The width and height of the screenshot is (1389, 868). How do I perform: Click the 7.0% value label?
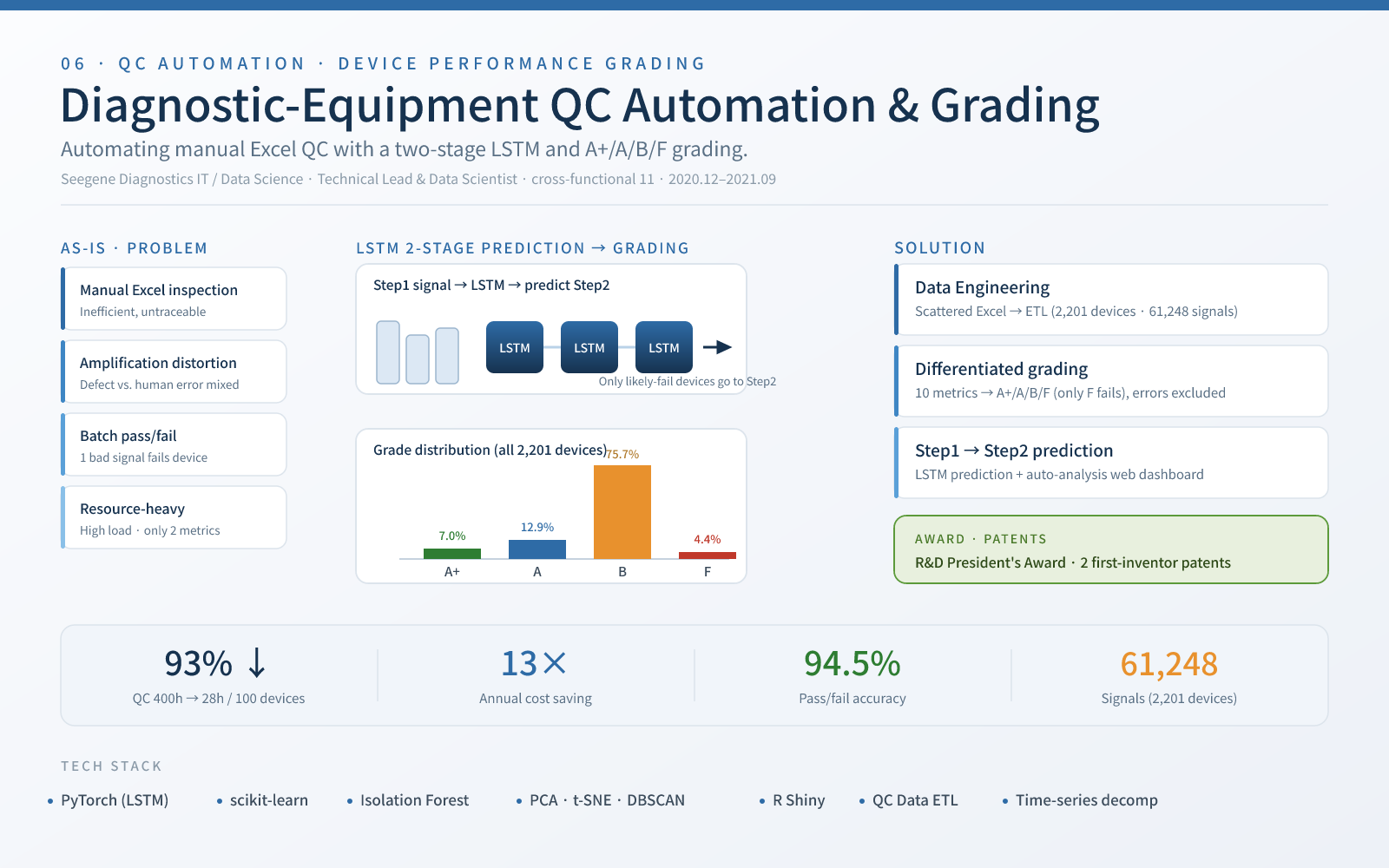(452, 536)
